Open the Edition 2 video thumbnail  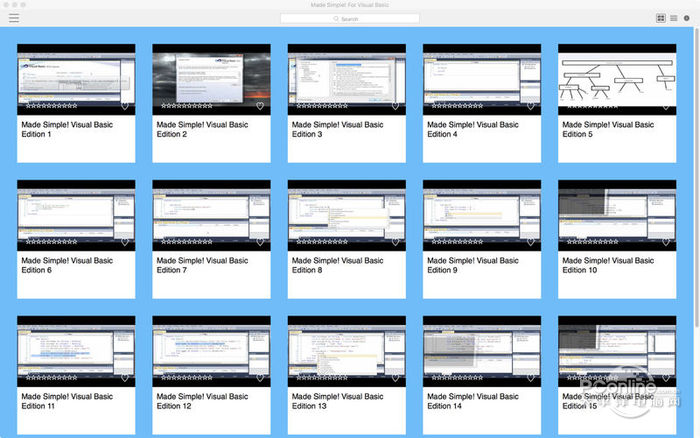(x=211, y=78)
